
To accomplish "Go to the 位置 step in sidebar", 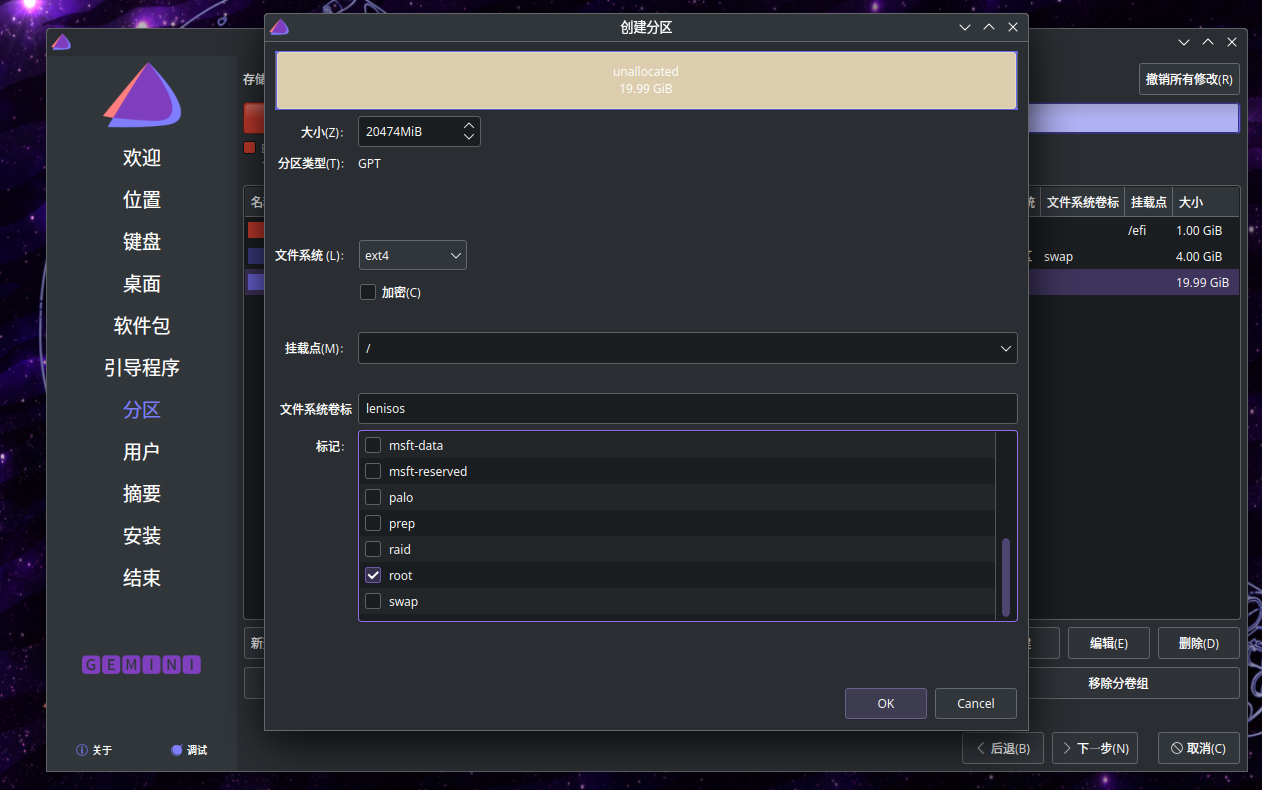I will pos(142,200).
